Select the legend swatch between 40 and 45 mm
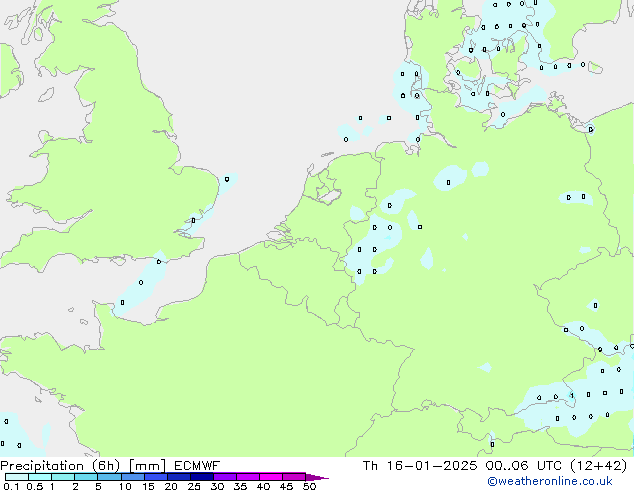Screen dimensions: 634x490 274,477
